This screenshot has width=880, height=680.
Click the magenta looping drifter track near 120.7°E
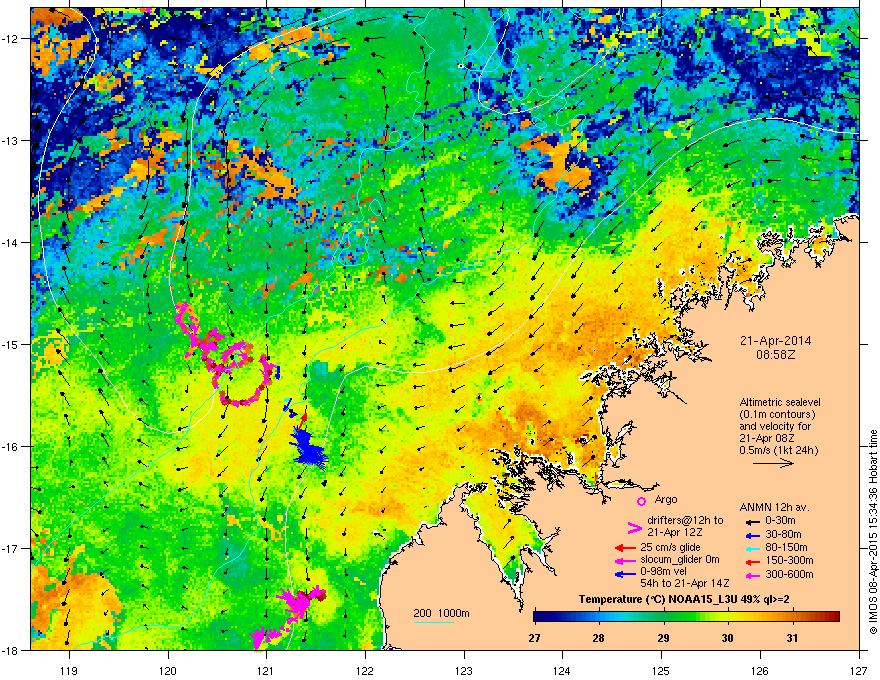pyautogui.click(x=226, y=356)
